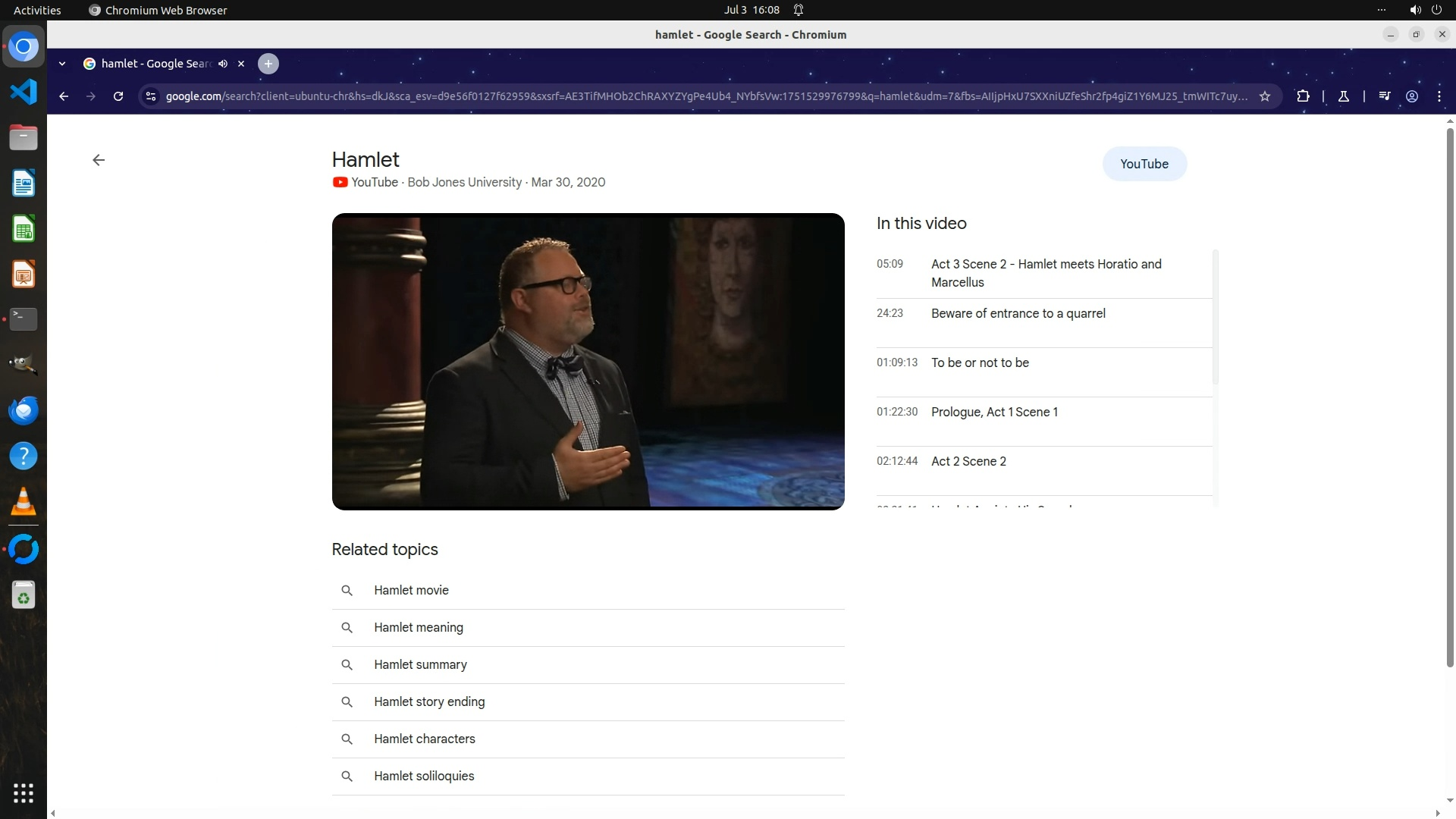Open Chromium three-dot menu
This screenshot has width=1456, height=819.
tap(1439, 96)
